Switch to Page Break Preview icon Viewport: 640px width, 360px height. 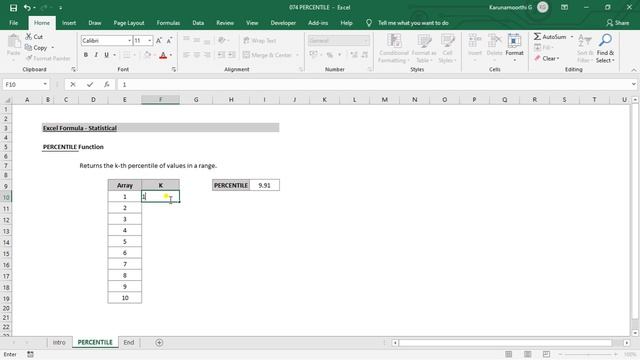[x=547, y=354]
